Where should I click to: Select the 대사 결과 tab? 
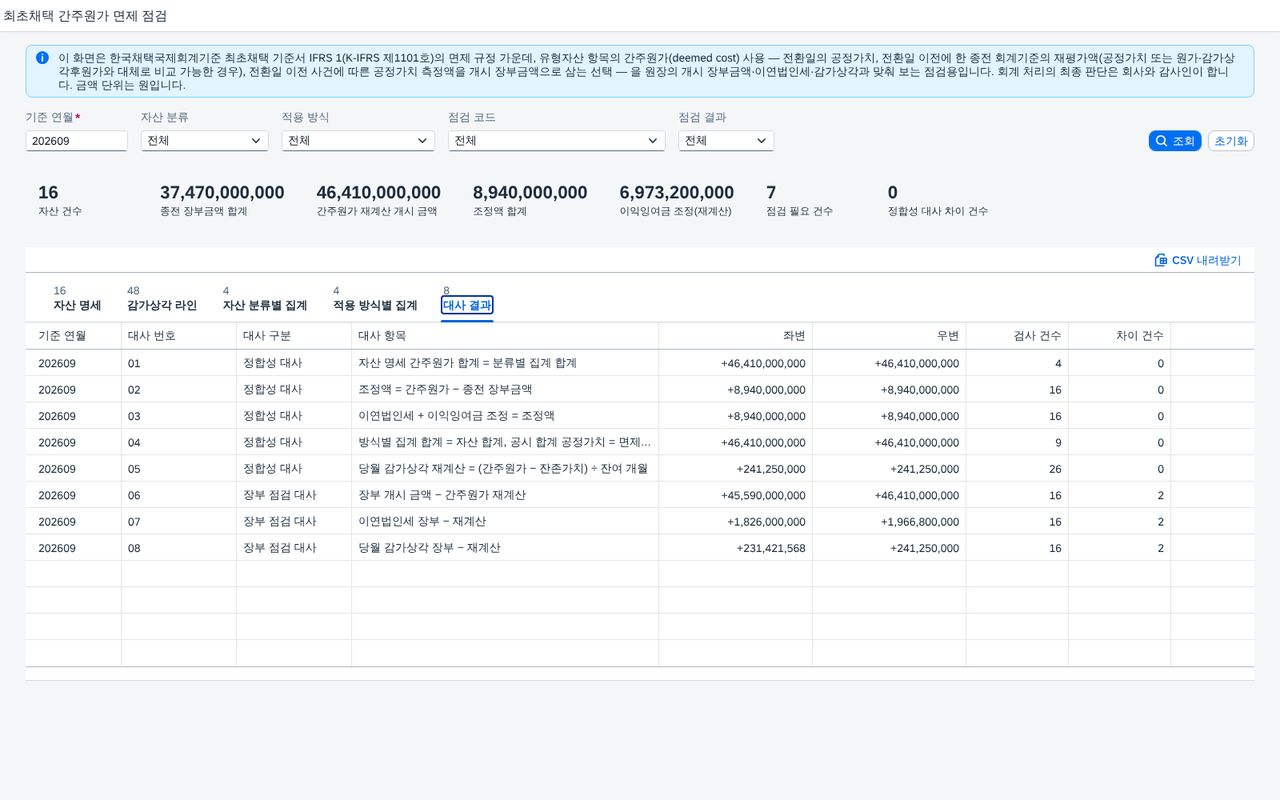(467, 305)
